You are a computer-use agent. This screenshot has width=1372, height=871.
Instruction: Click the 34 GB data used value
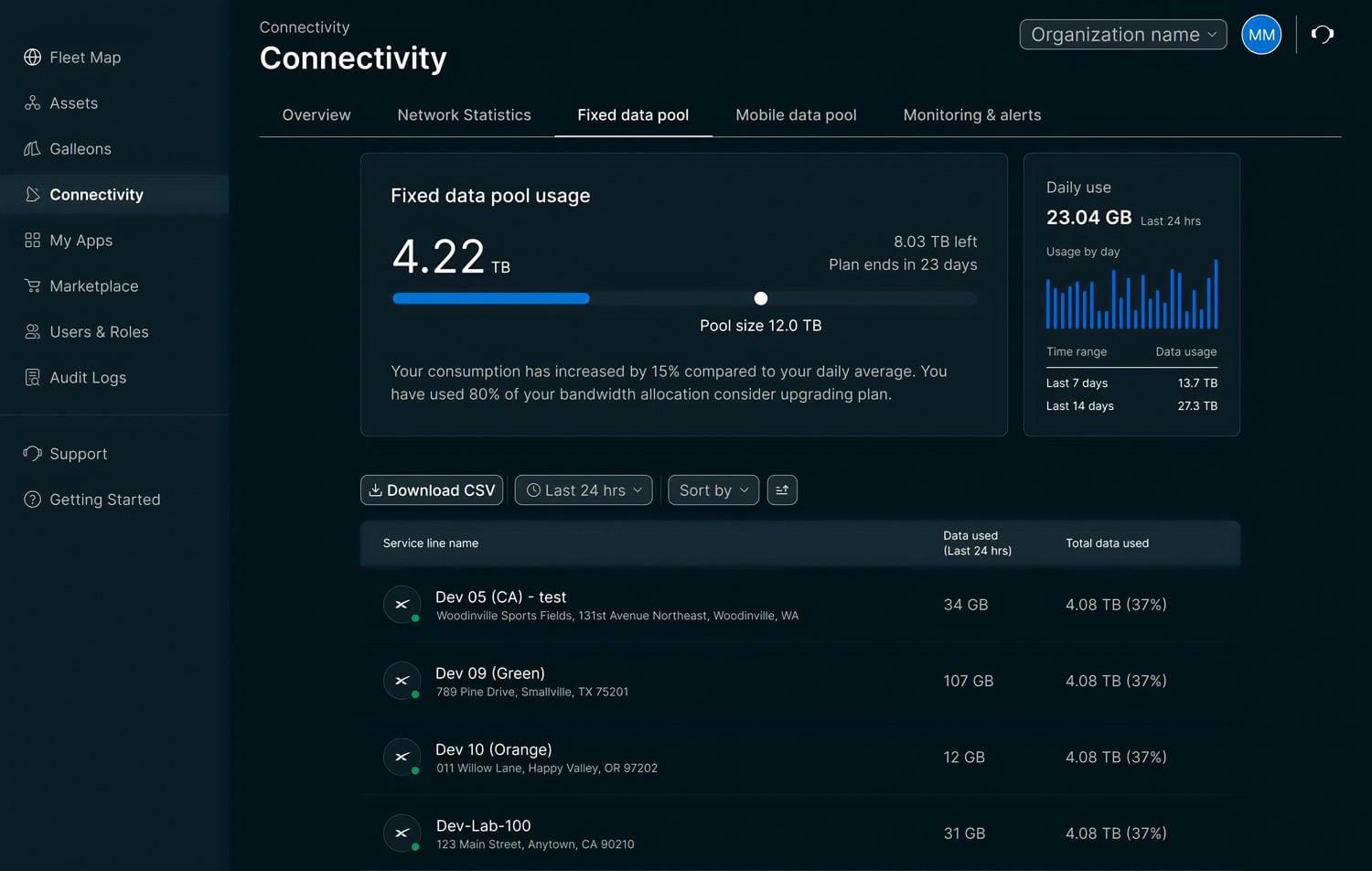tap(966, 605)
